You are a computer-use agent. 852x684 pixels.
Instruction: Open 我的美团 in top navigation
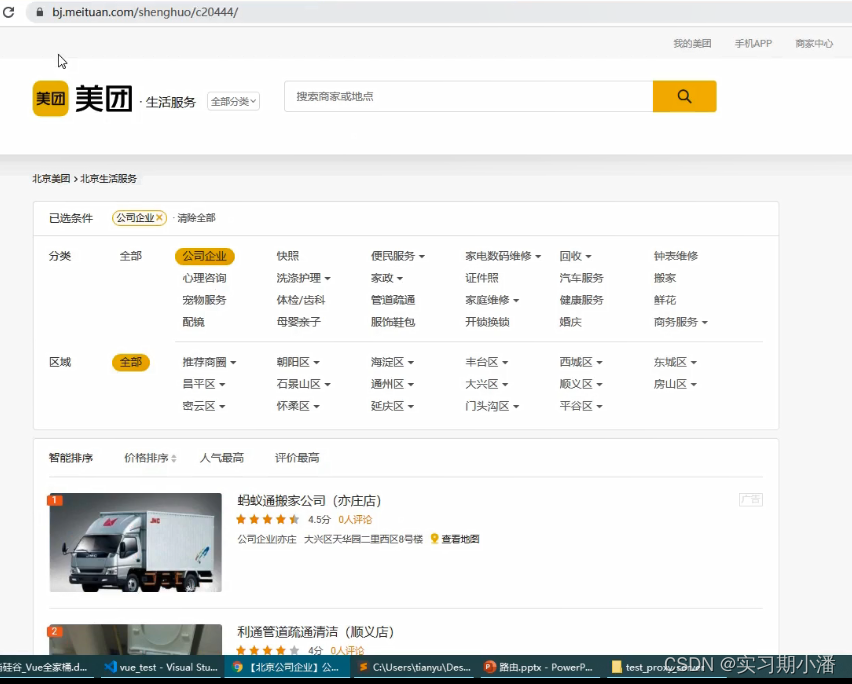[692, 43]
